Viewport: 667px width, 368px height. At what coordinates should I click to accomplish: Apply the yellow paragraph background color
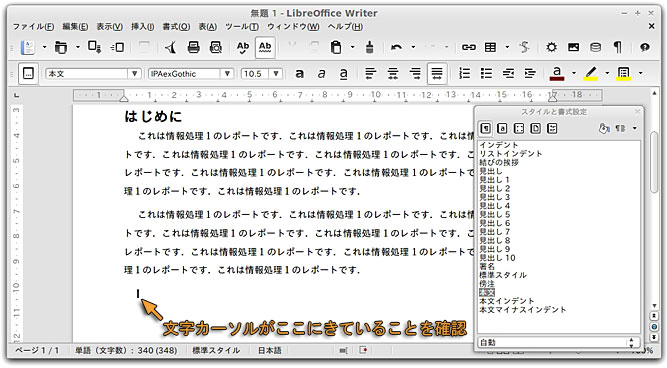[x=624, y=74]
